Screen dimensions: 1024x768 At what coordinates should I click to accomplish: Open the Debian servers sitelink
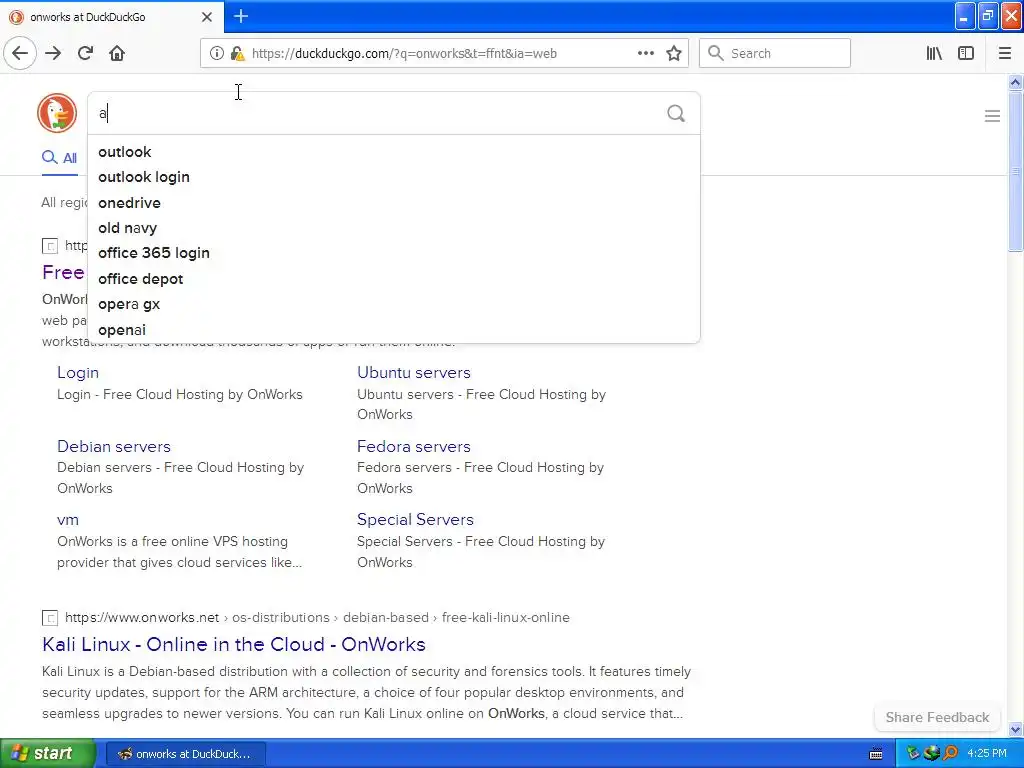pyautogui.click(x=114, y=447)
